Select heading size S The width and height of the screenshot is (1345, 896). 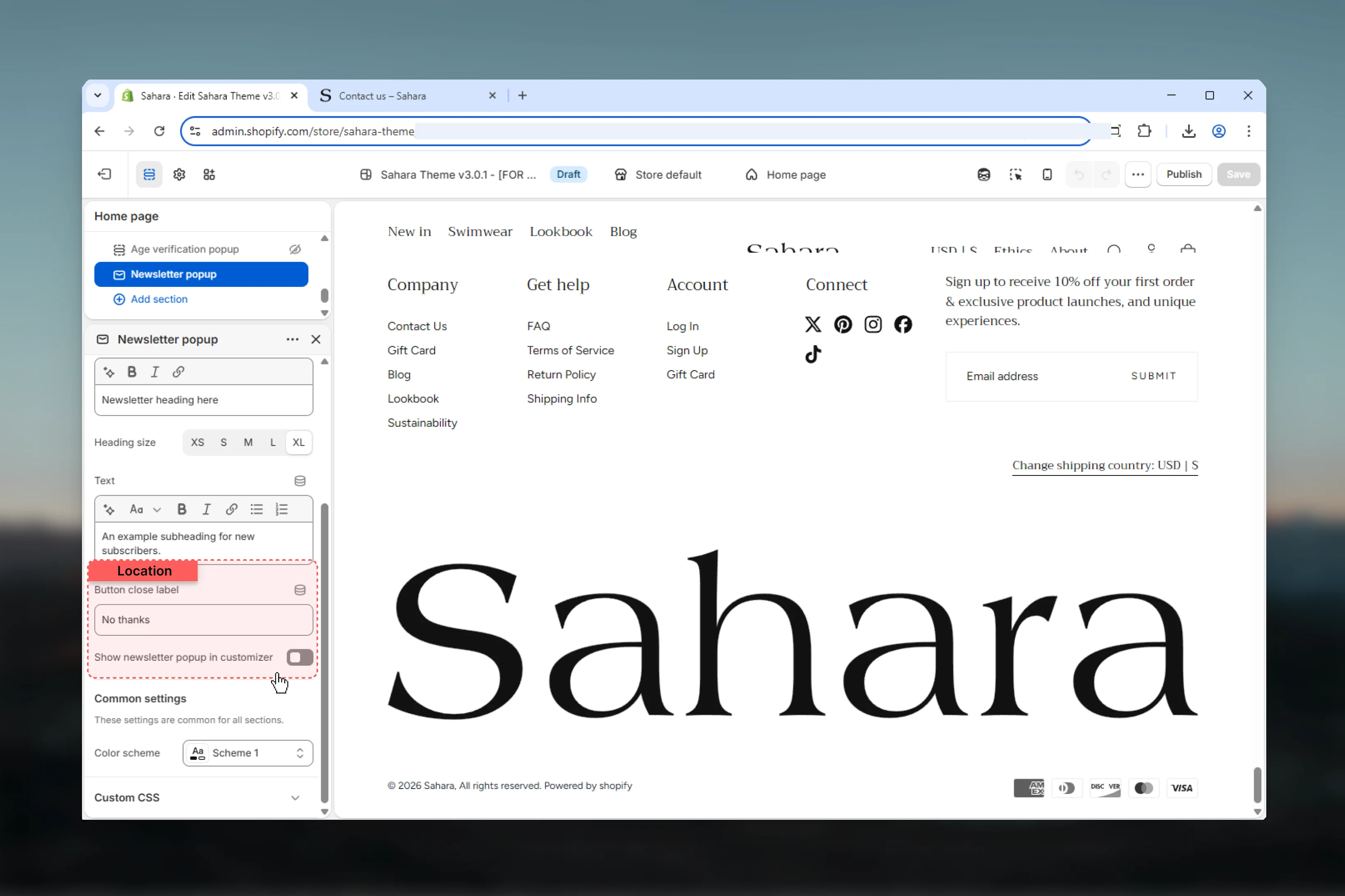tap(223, 442)
